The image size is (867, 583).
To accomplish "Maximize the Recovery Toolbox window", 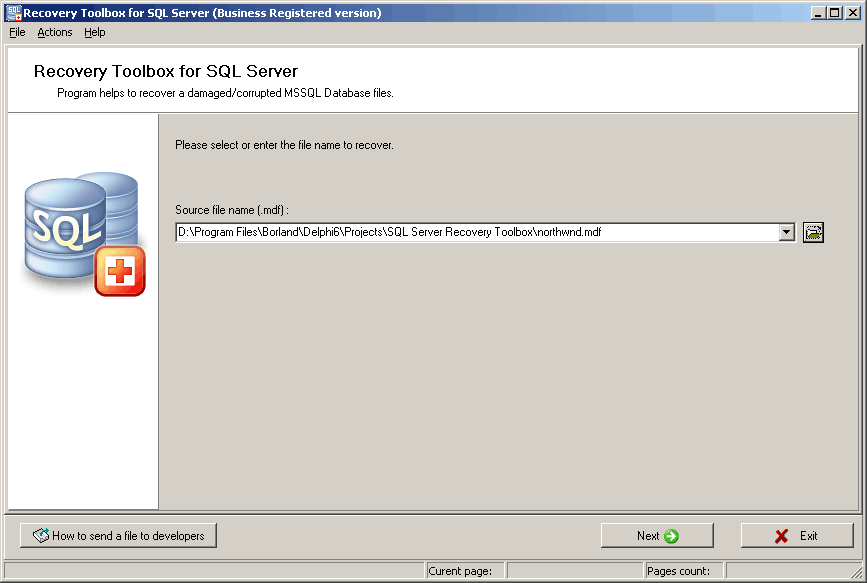I will (x=835, y=13).
